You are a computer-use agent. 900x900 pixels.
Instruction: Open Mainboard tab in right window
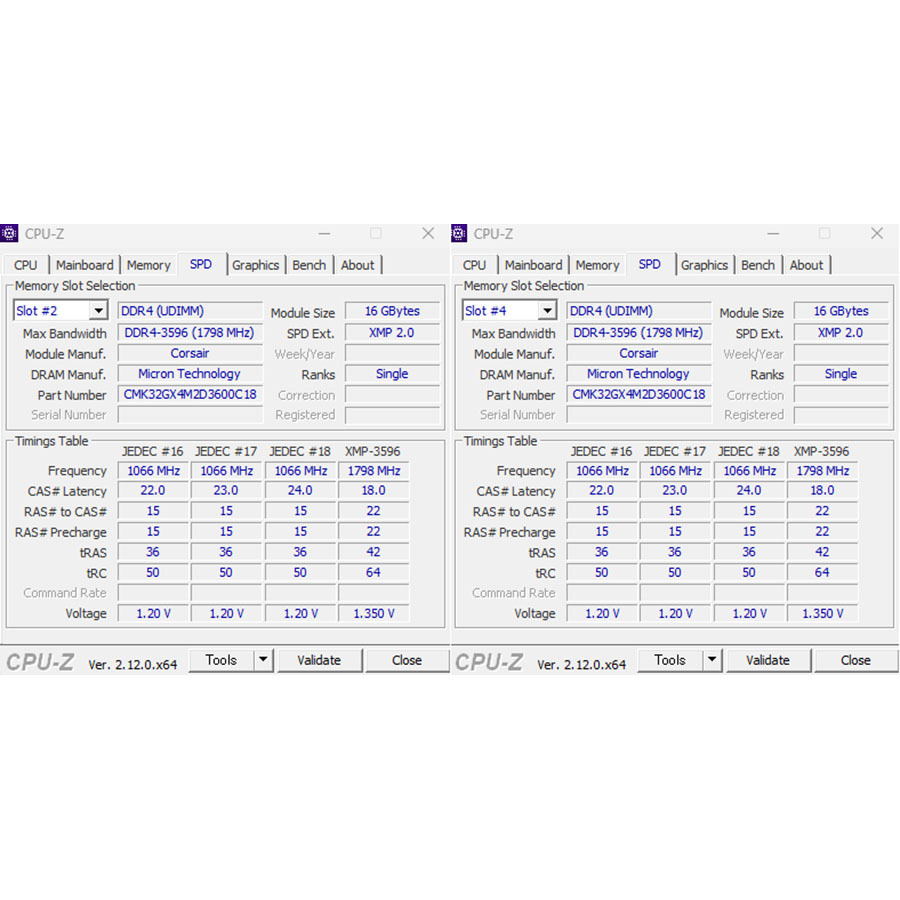(x=533, y=265)
